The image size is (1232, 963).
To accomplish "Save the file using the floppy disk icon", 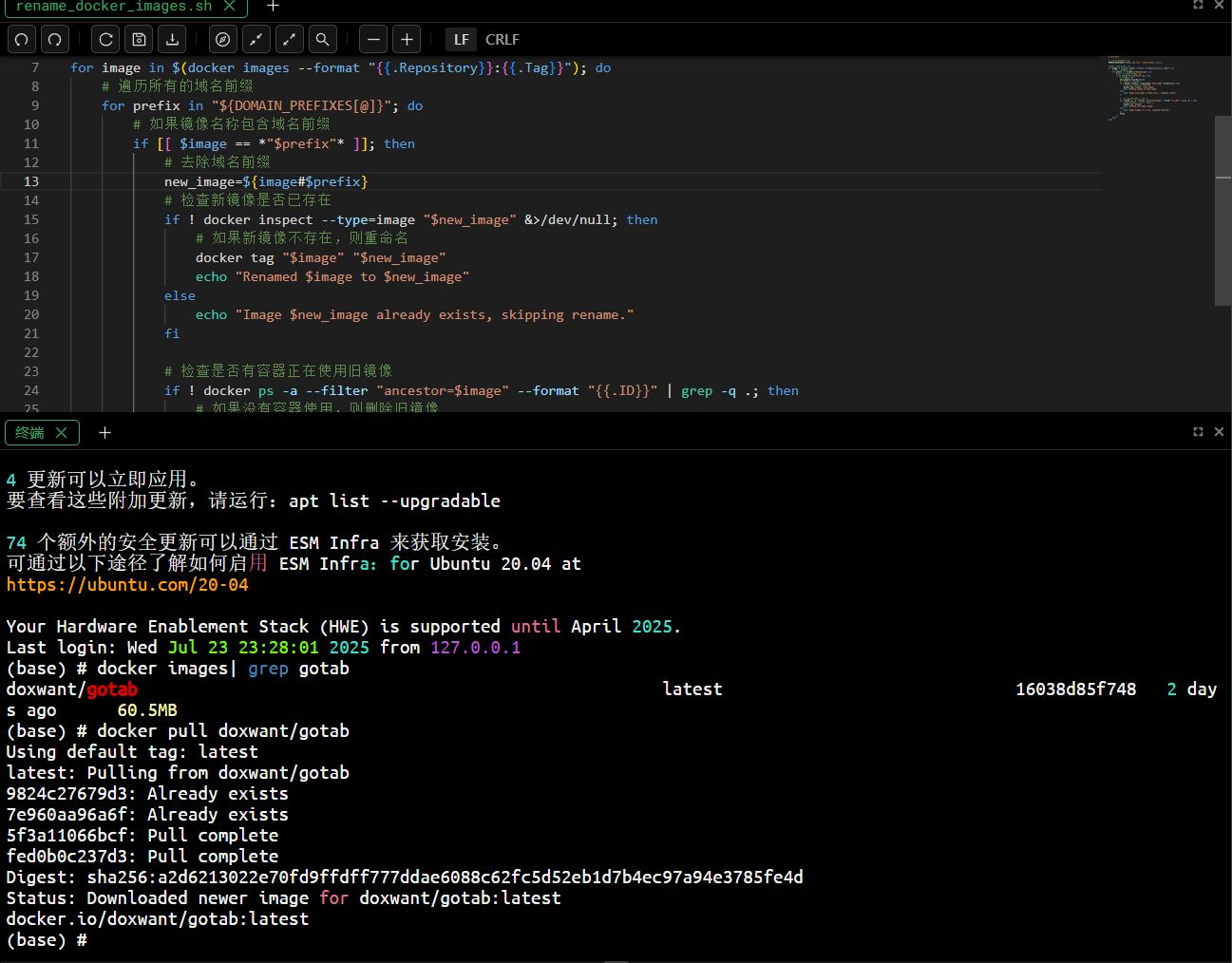I will tap(139, 40).
